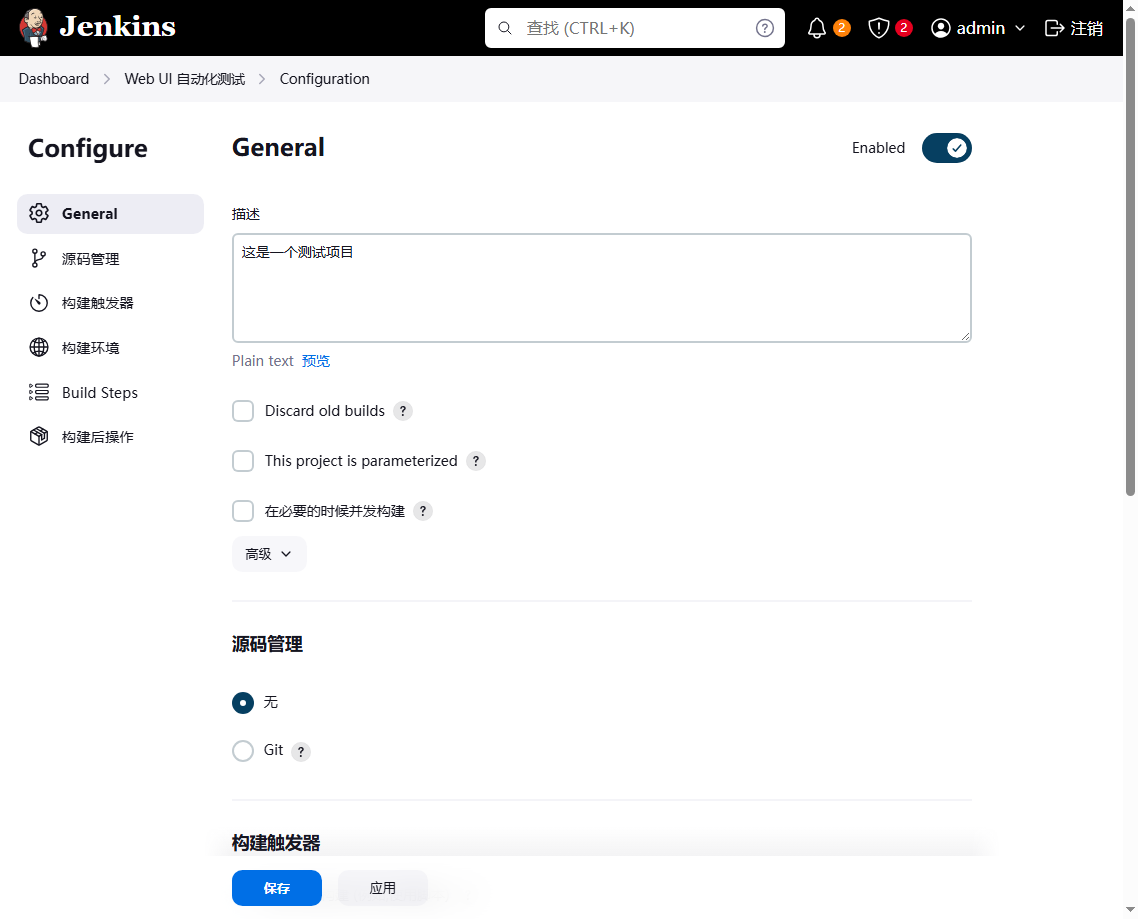
Task: Focus the 查找 search field
Action: pos(634,28)
